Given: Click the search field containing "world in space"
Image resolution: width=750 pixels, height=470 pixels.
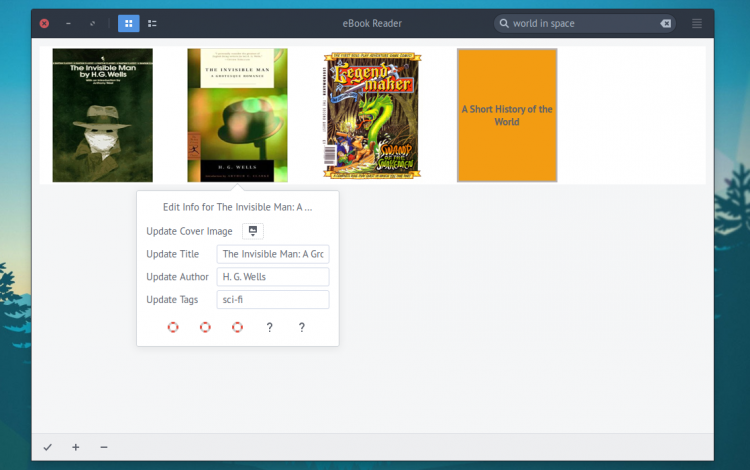Looking at the screenshot, I should pos(580,23).
